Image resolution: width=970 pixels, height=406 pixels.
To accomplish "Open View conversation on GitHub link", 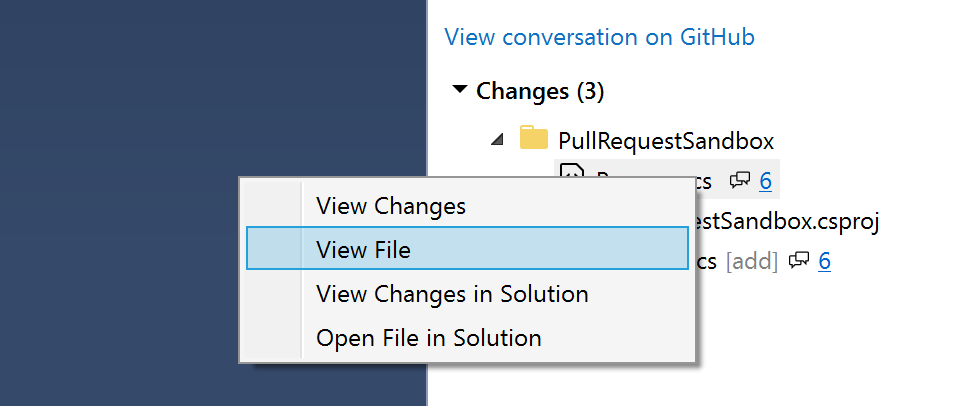I will [x=599, y=38].
